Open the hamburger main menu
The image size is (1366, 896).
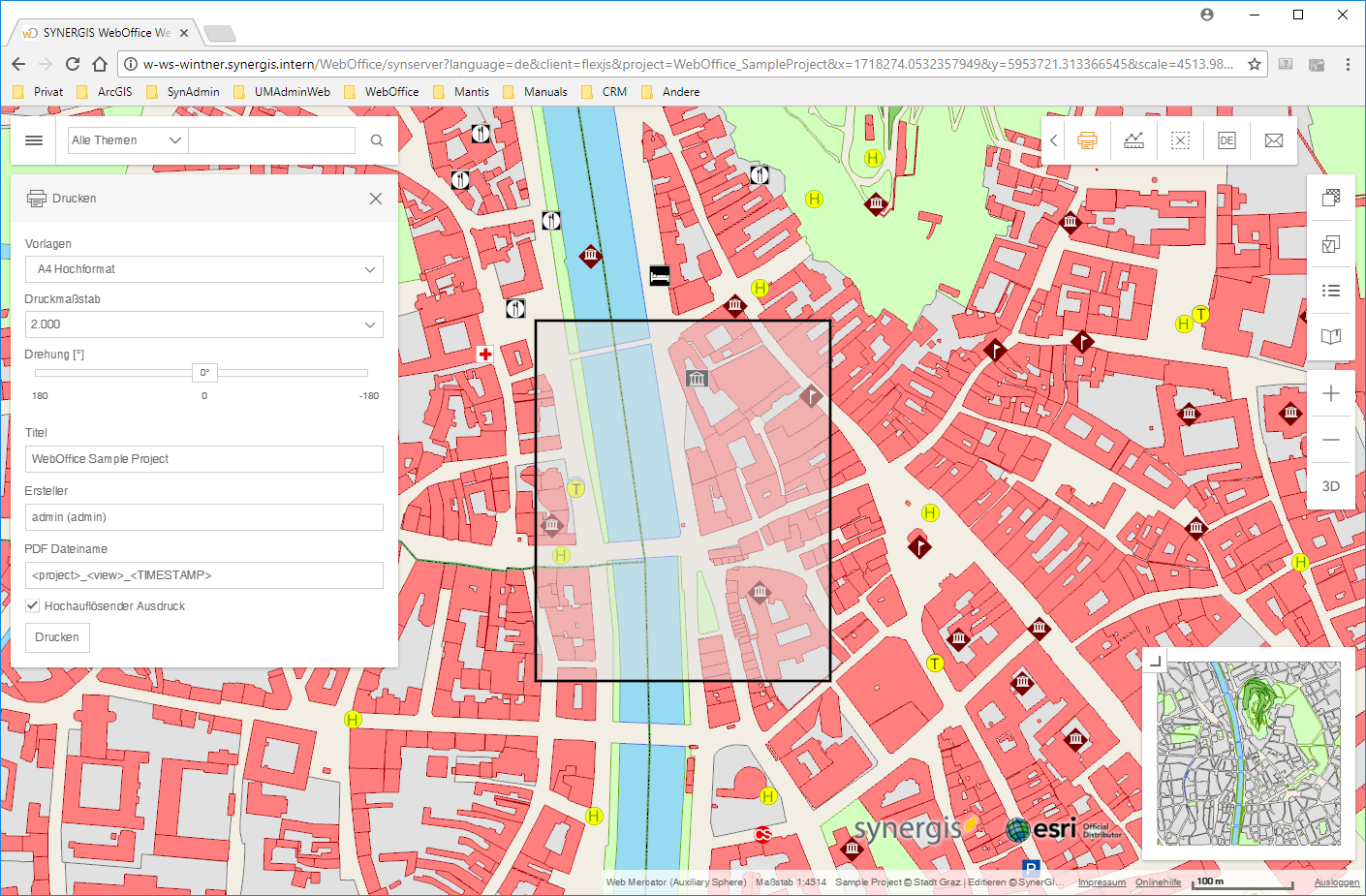coord(34,140)
